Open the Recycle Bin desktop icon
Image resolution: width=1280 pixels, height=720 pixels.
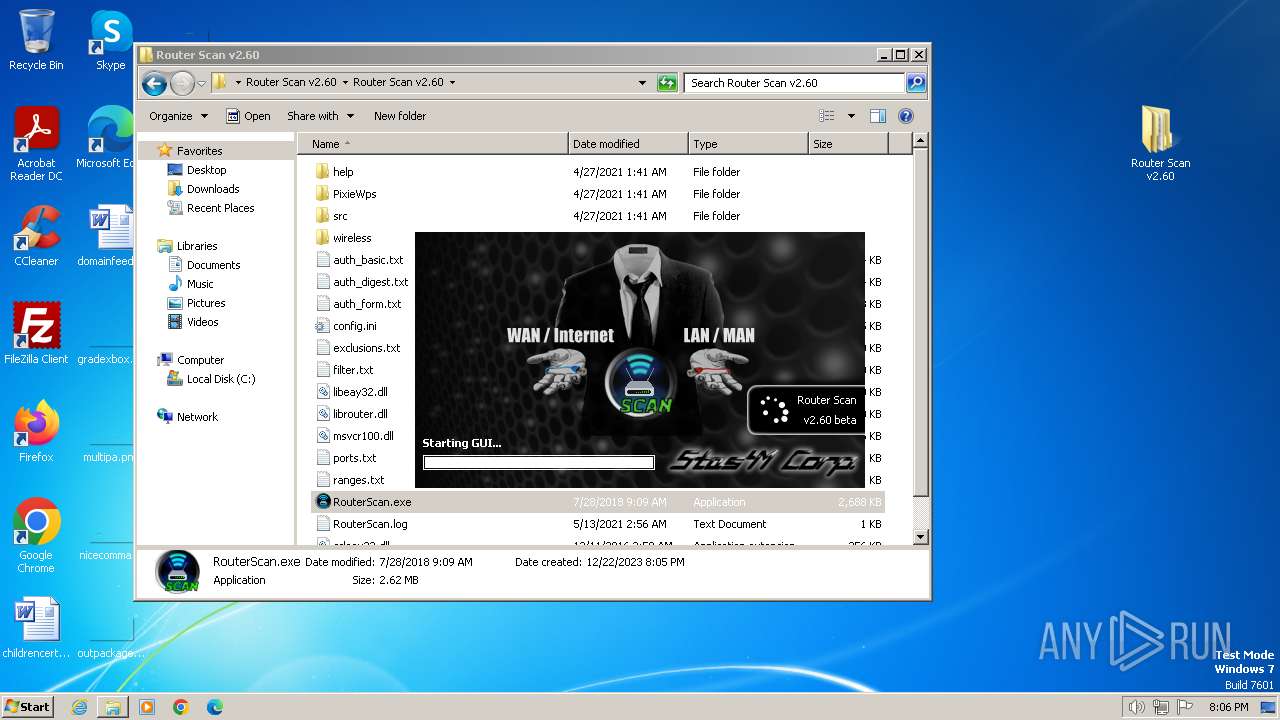tap(36, 40)
